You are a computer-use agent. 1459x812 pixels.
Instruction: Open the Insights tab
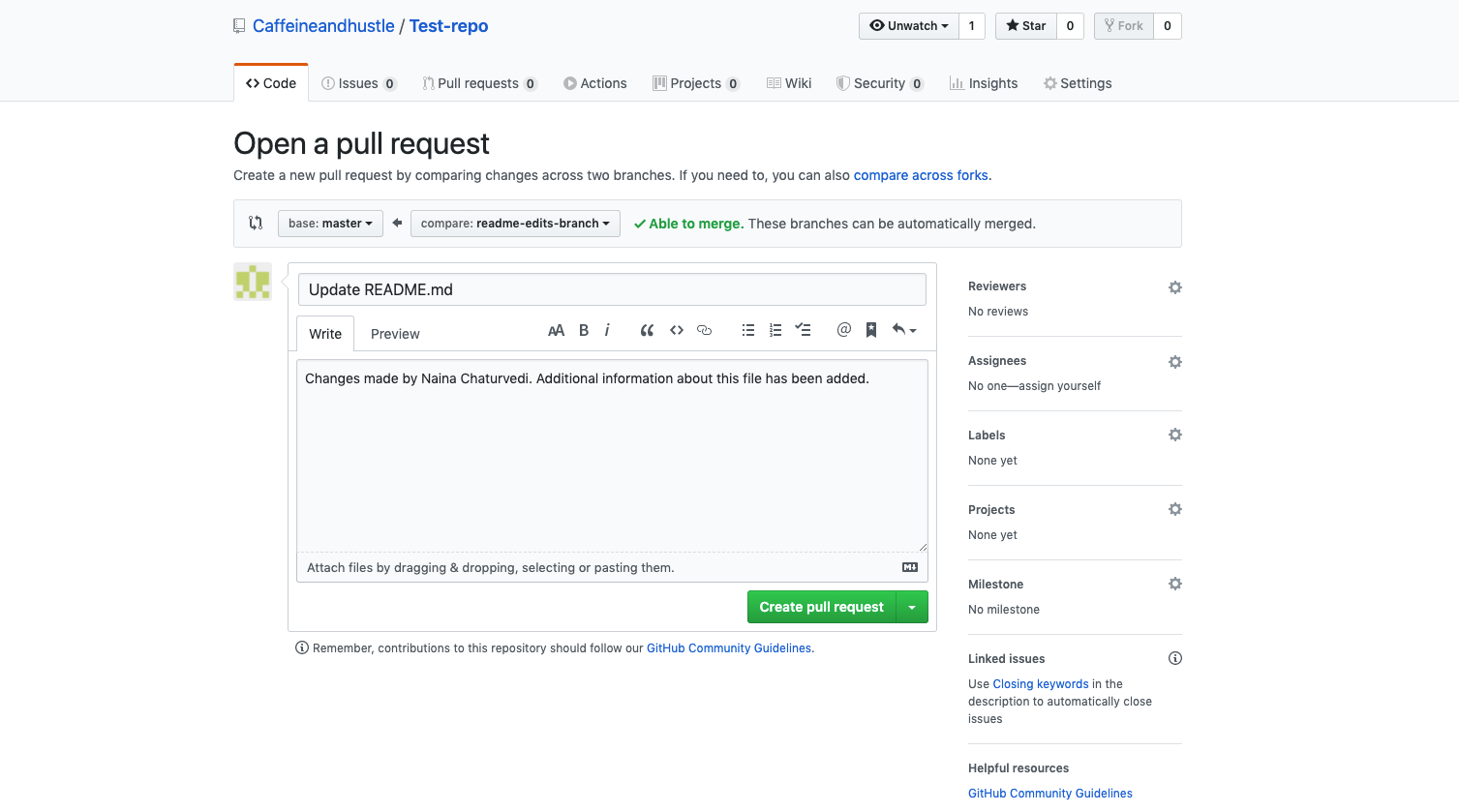[984, 83]
